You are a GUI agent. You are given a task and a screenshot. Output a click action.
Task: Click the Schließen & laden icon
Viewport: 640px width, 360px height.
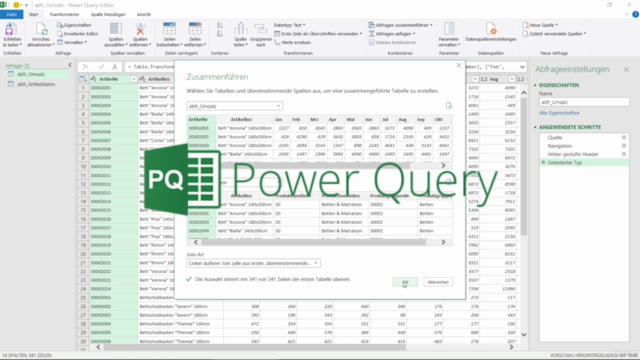click(11, 29)
